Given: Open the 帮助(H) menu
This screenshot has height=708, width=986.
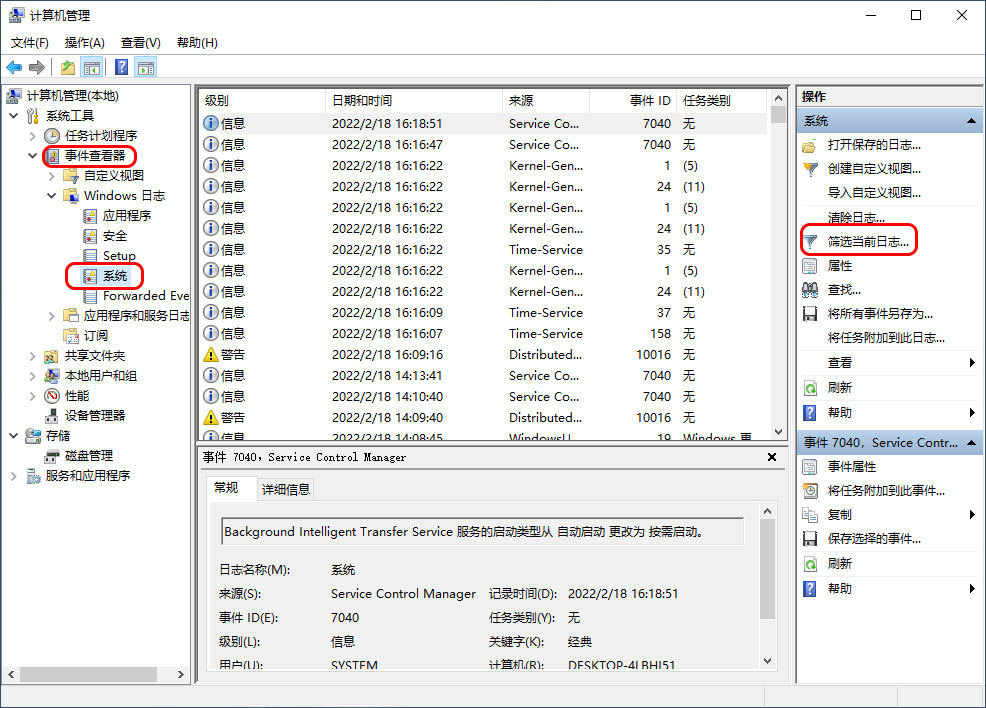Looking at the screenshot, I should point(197,43).
